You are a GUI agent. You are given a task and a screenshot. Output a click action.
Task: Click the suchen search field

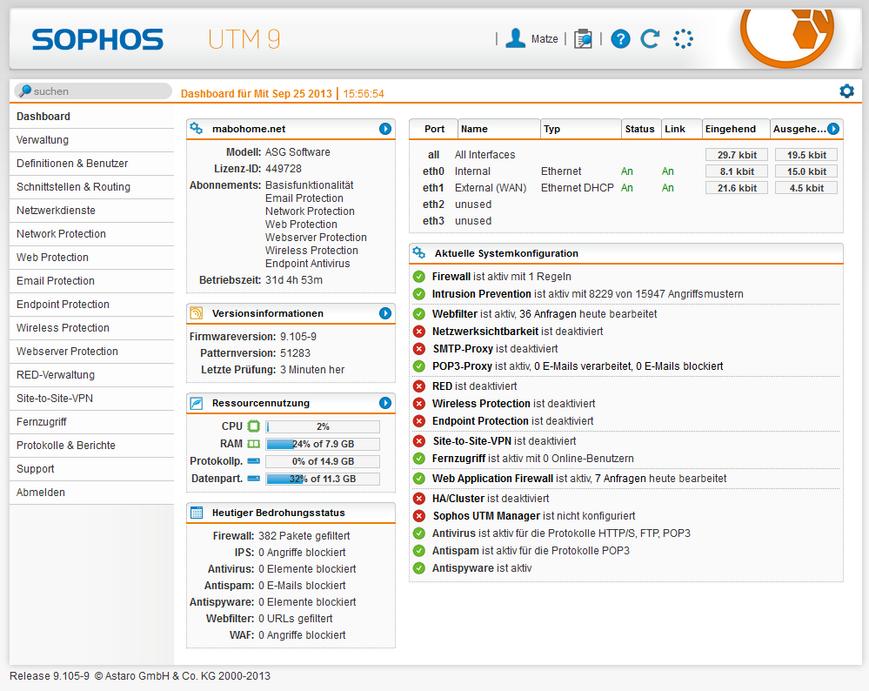93,91
